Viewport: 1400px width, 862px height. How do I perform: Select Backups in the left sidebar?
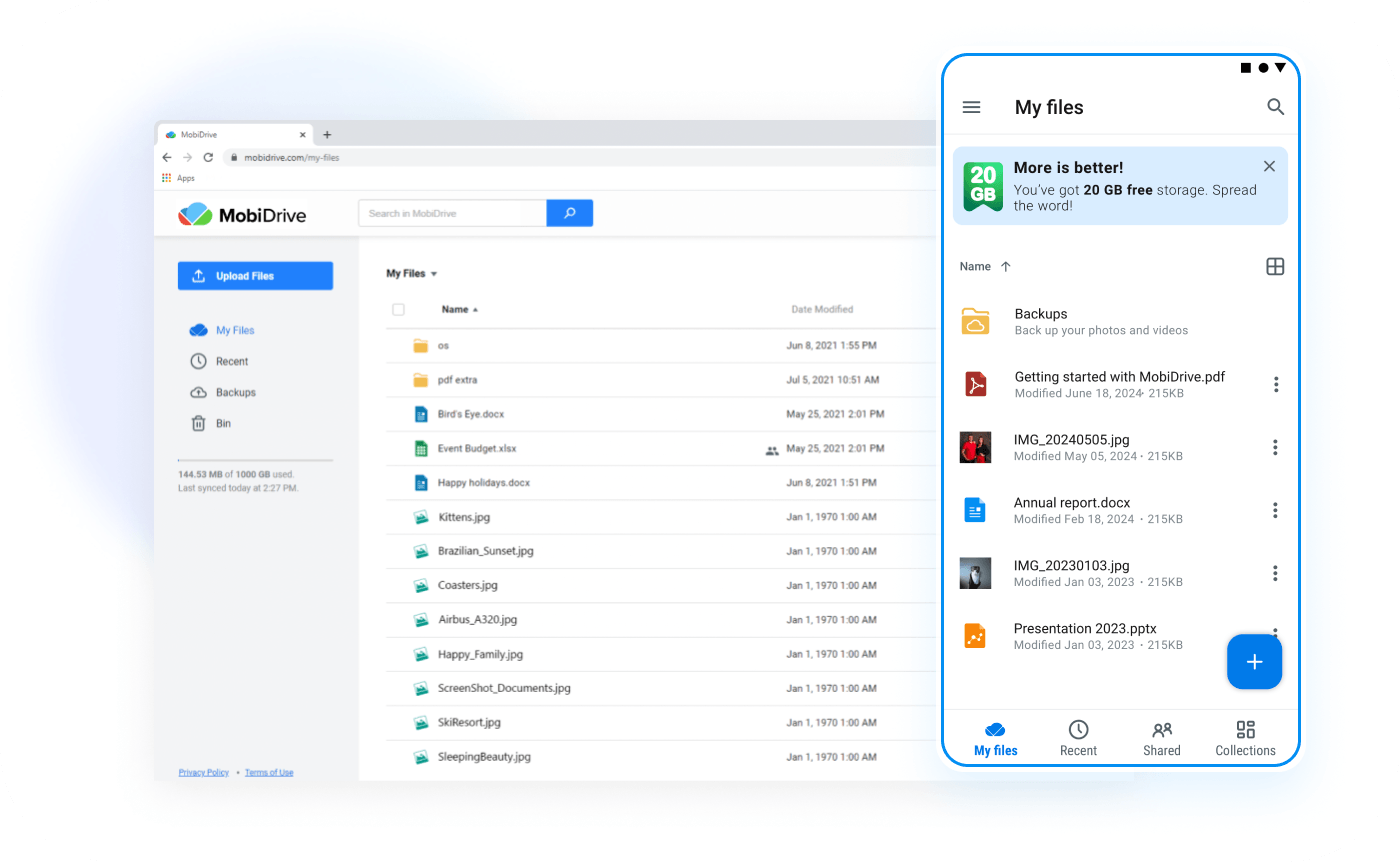235,393
